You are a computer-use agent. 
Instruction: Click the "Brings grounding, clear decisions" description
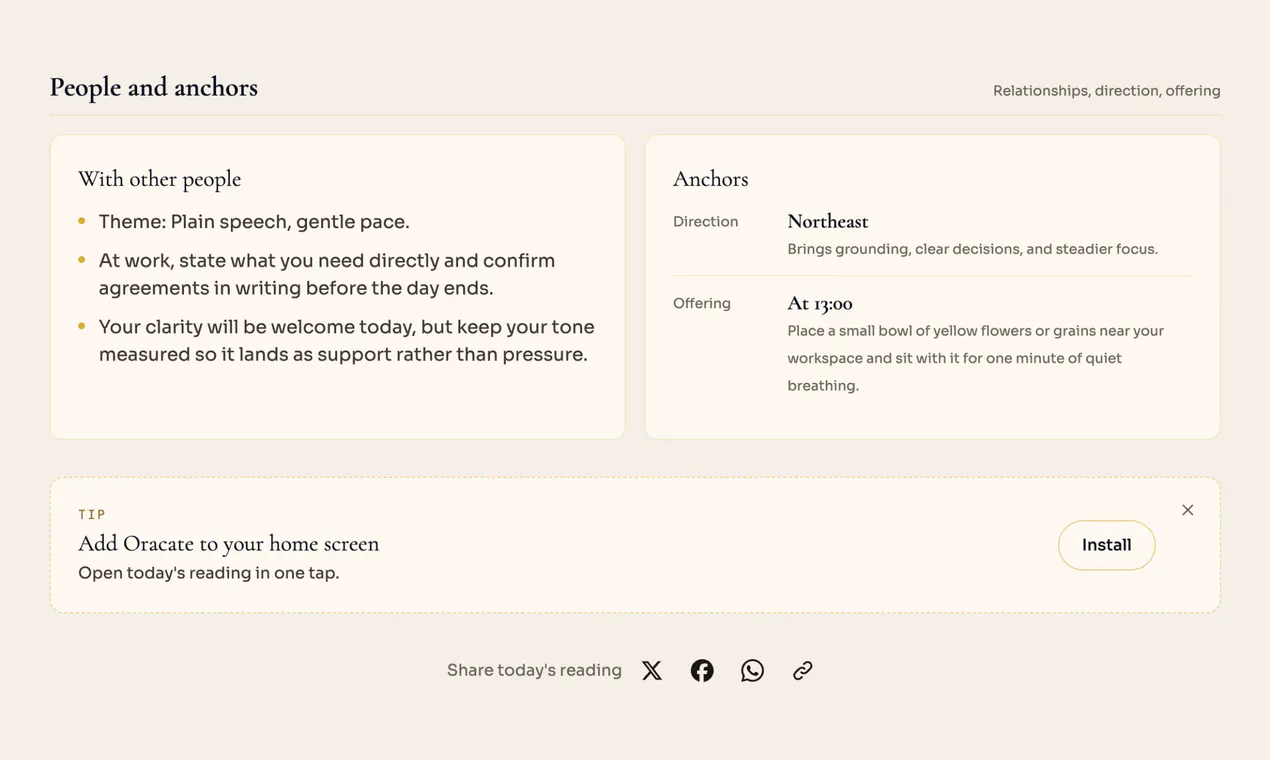coord(972,249)
